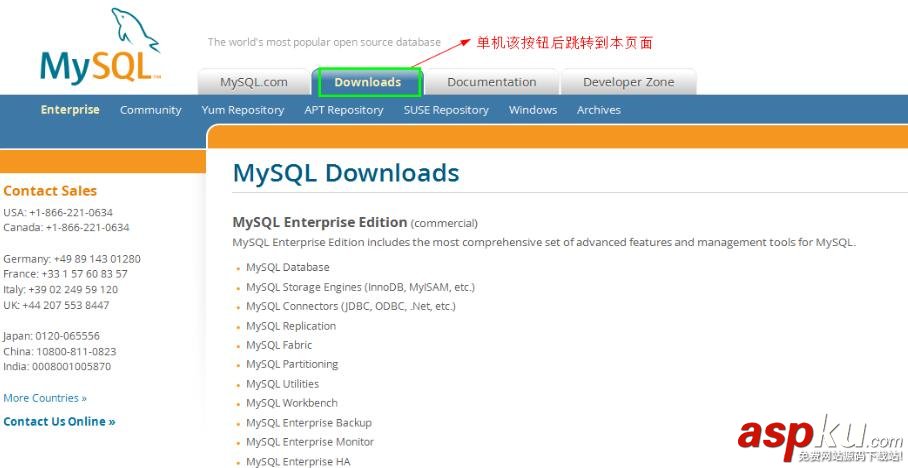The width and height of the screenshot is (908, 468).
Task: Open MySQL Connectors list link
Action: 351,306
